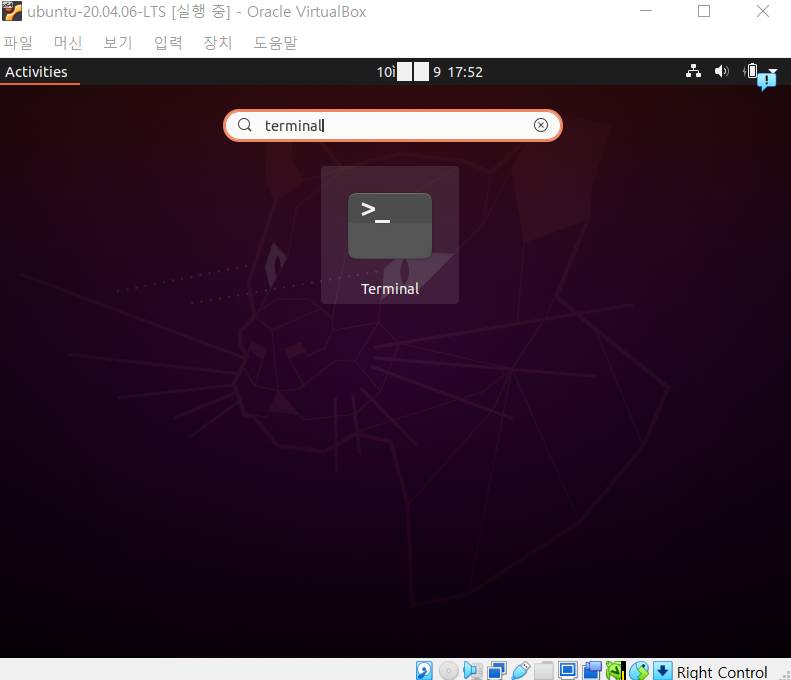The image size is (791, 680).
Task: Maximize the VirtualBox window
Action: point(704,11)
